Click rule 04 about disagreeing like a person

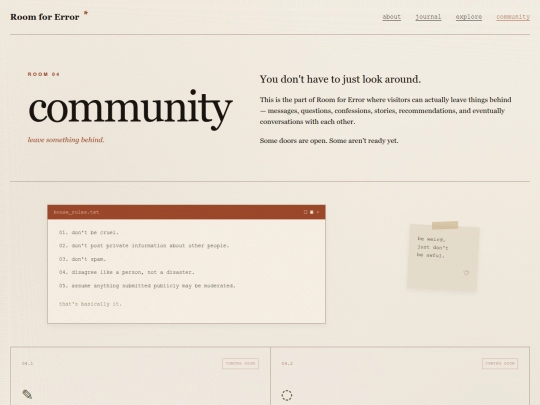126,272
